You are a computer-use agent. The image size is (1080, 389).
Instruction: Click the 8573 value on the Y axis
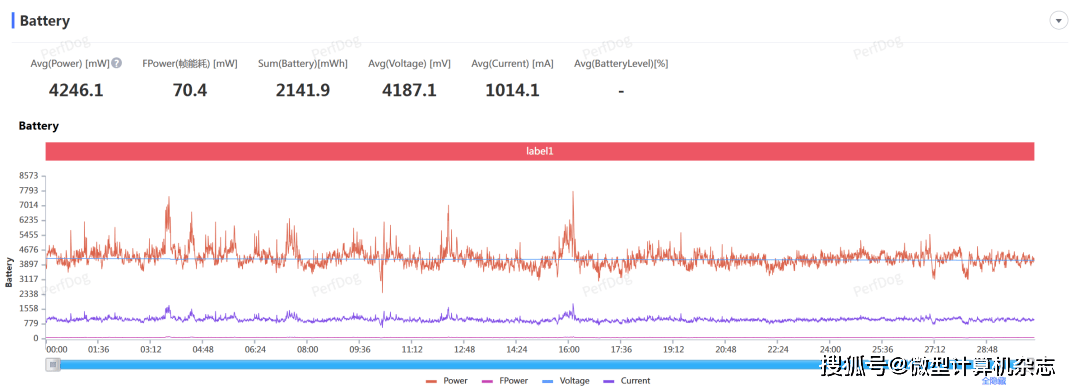[29, 176]
